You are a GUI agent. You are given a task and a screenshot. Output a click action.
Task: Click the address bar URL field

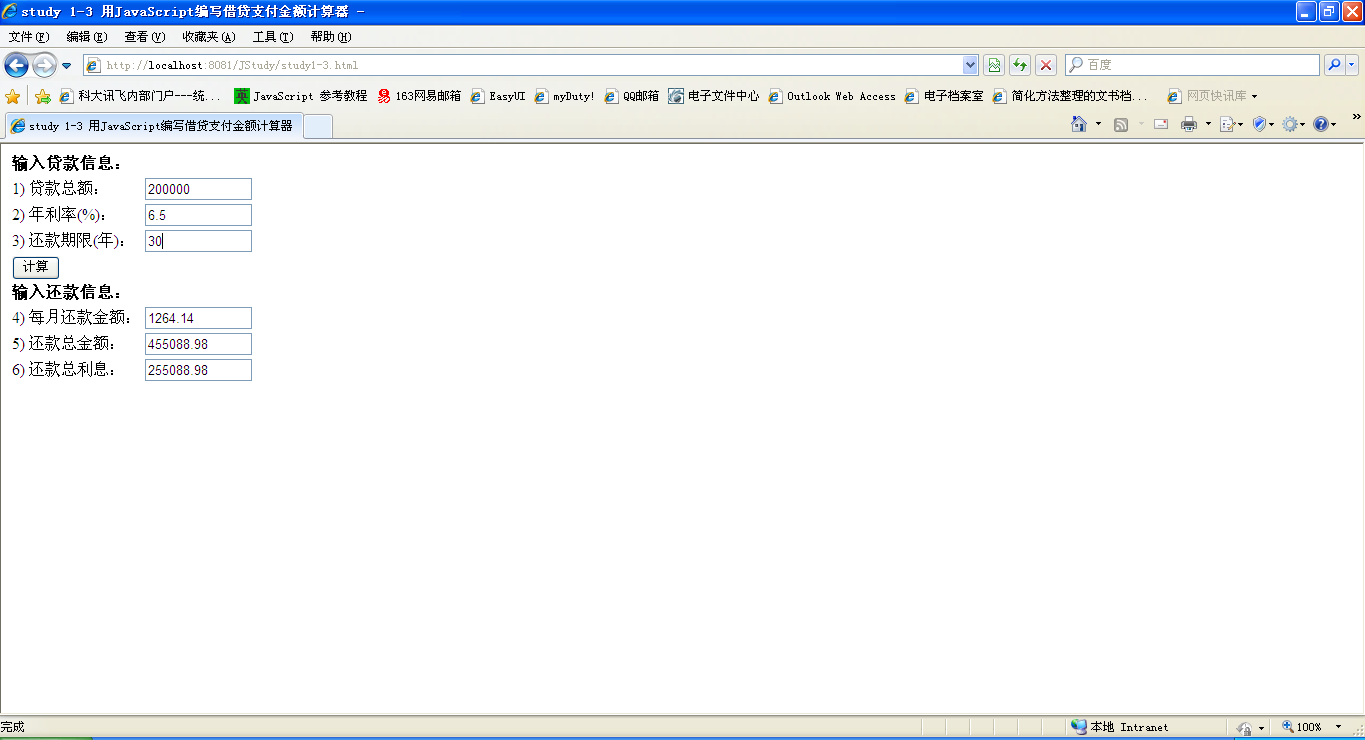tap(522, 65)
